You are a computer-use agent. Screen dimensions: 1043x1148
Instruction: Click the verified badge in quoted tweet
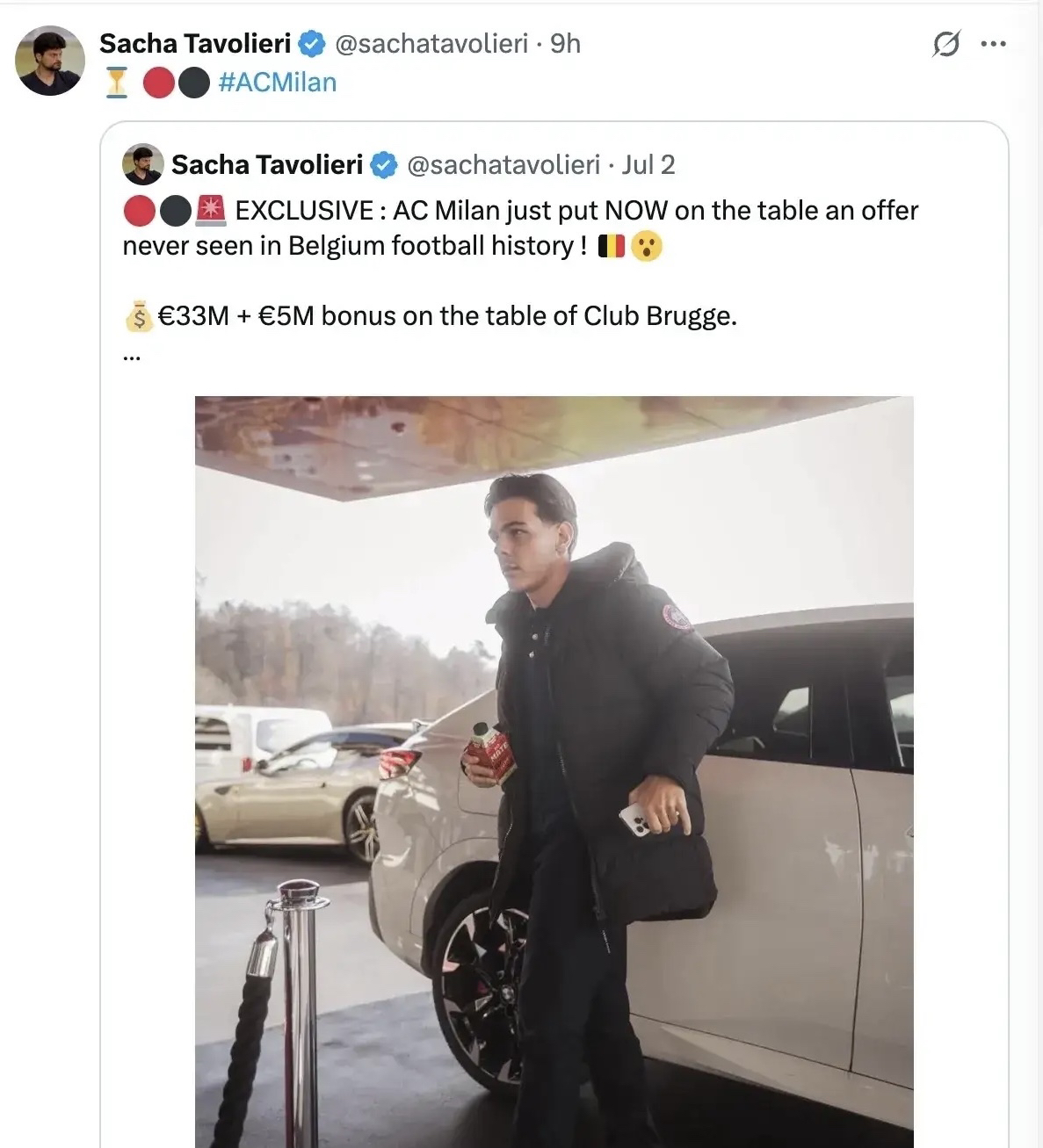384,164
